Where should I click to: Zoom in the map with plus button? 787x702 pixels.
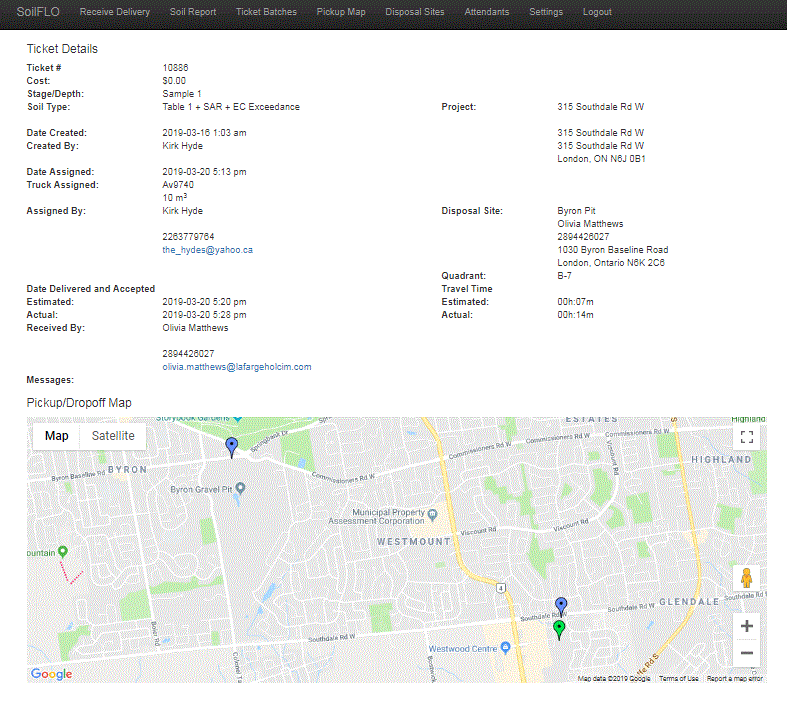point(746,626)
